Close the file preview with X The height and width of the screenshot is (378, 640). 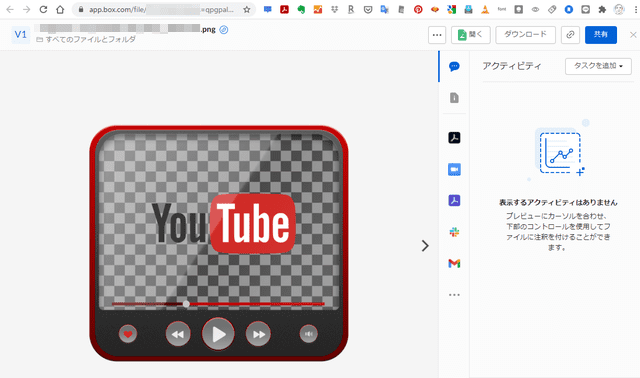pos(633,35)
